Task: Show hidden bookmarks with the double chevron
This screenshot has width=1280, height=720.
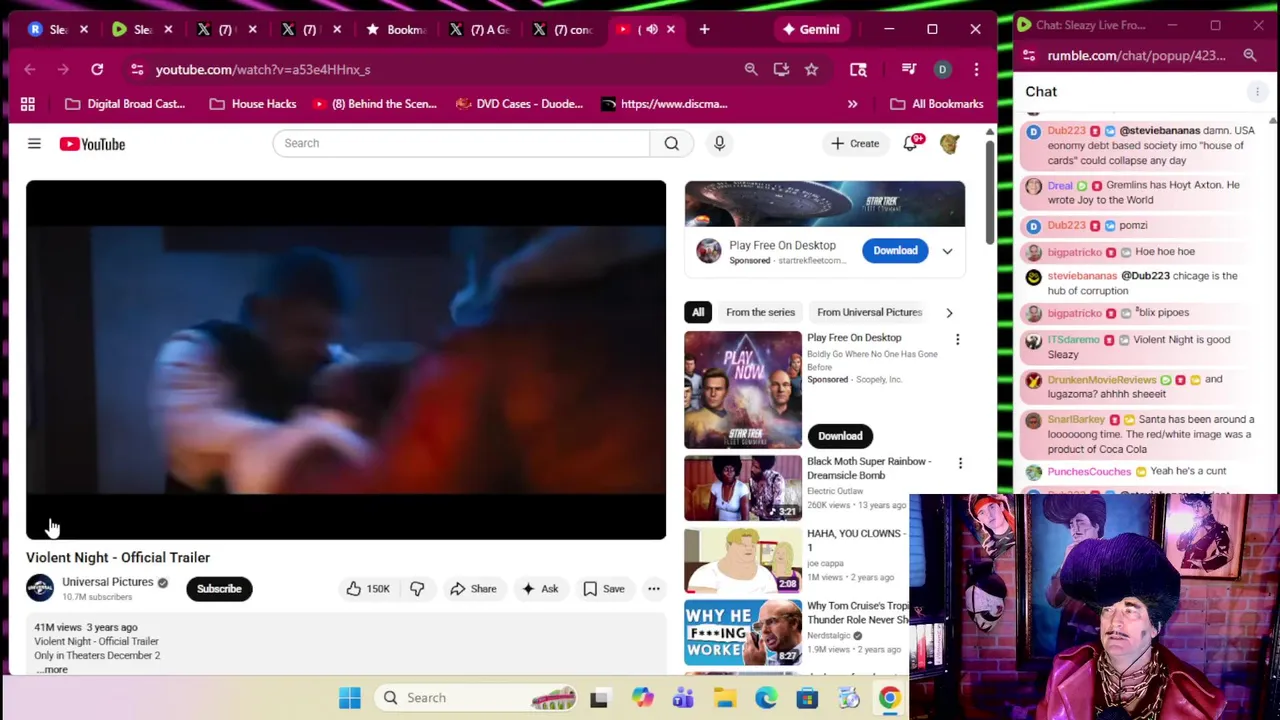Action: [x=852, y=104]
